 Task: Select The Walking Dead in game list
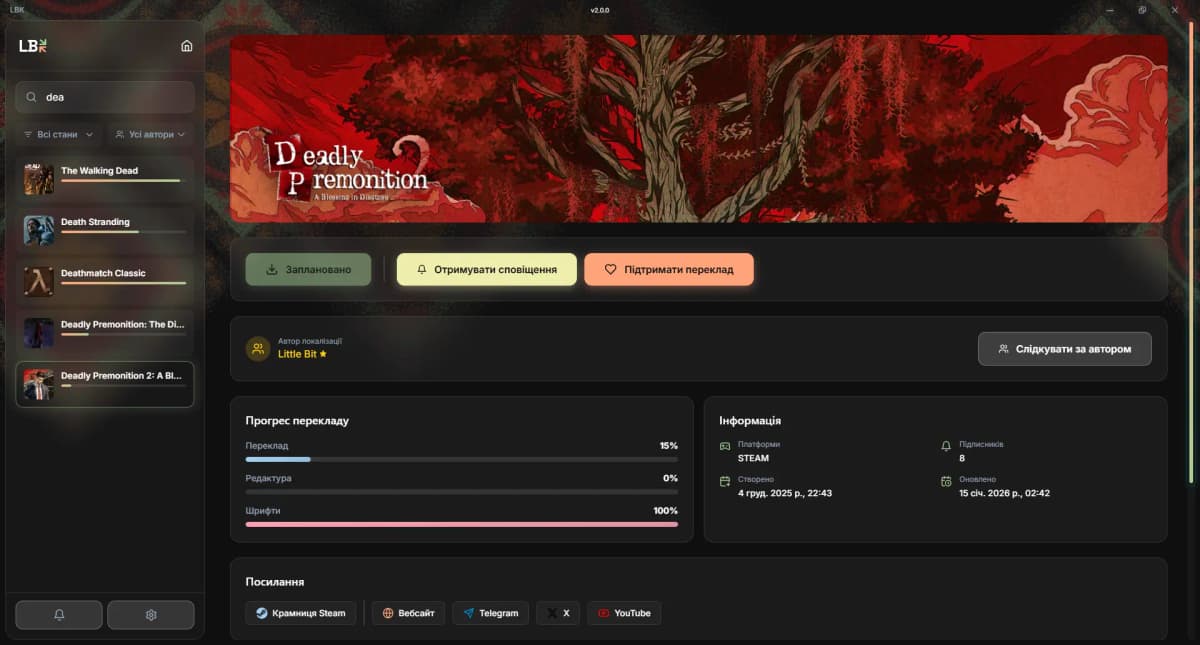(105, 176)
